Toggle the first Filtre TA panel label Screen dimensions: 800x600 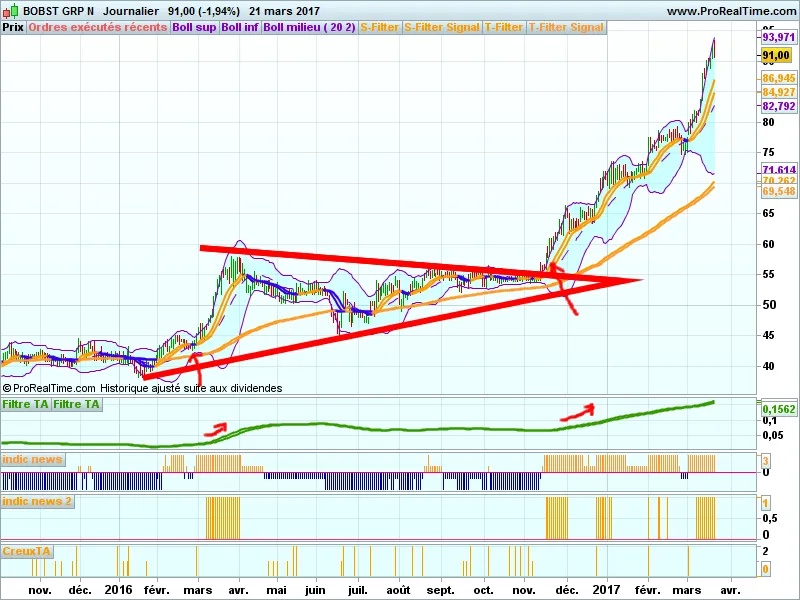[26, 404]
